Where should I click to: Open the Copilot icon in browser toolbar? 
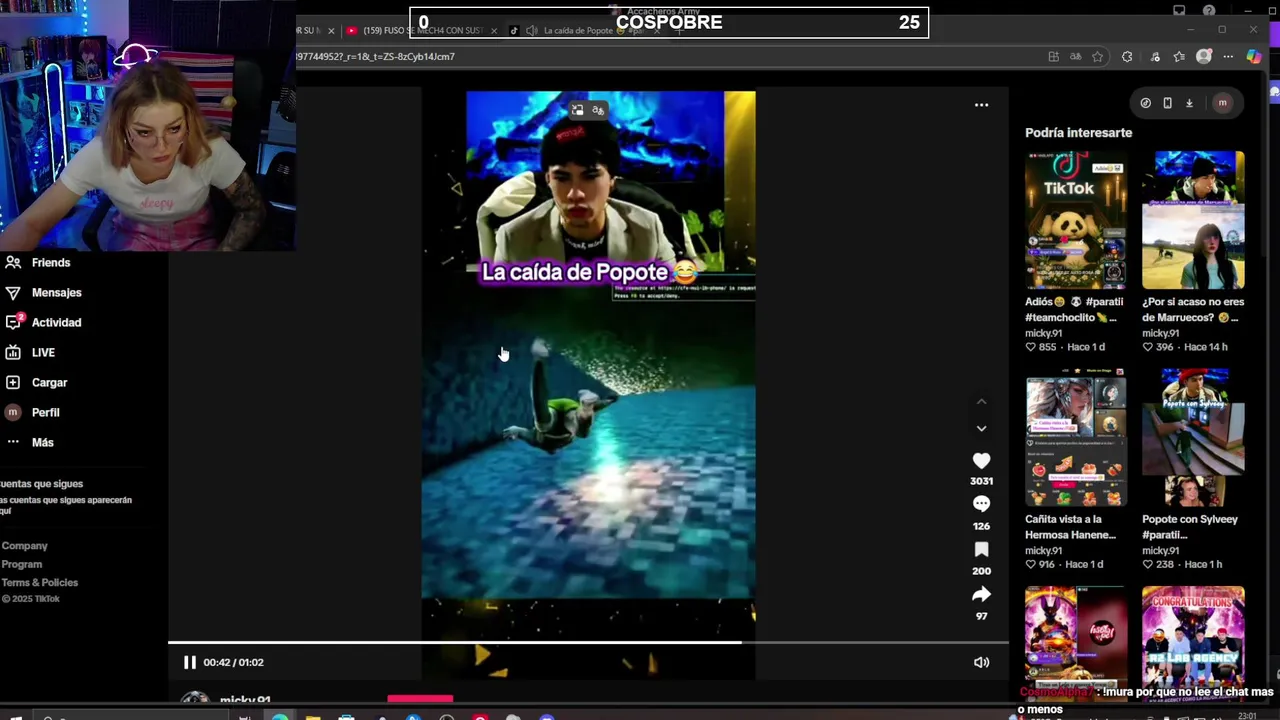tap(1253, 57)
